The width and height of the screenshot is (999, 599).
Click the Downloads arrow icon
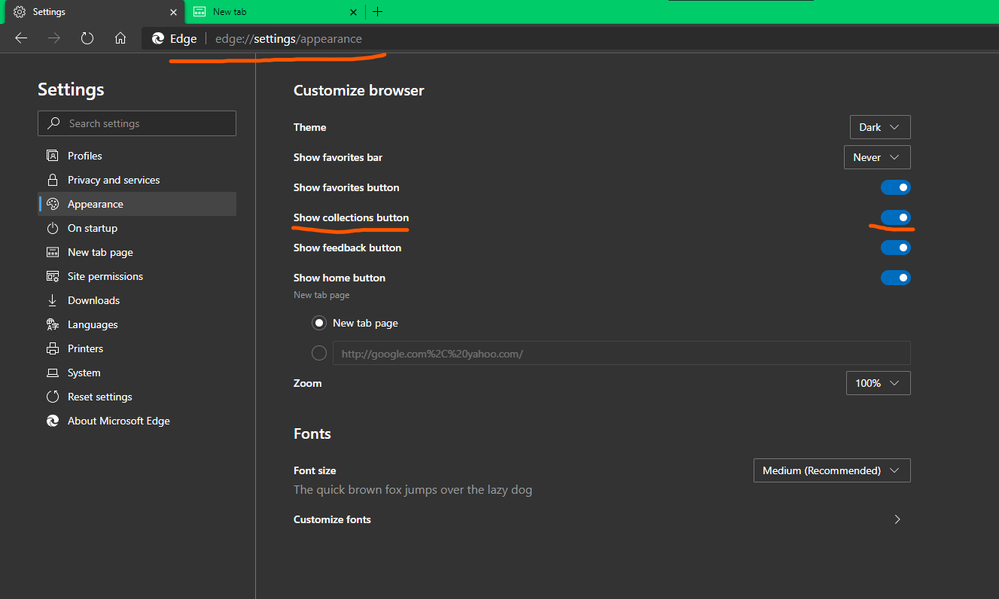tap(53, 300)
